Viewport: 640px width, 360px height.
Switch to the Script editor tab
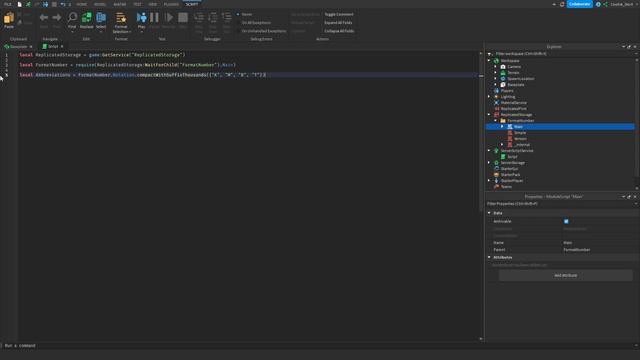[53, 47]
